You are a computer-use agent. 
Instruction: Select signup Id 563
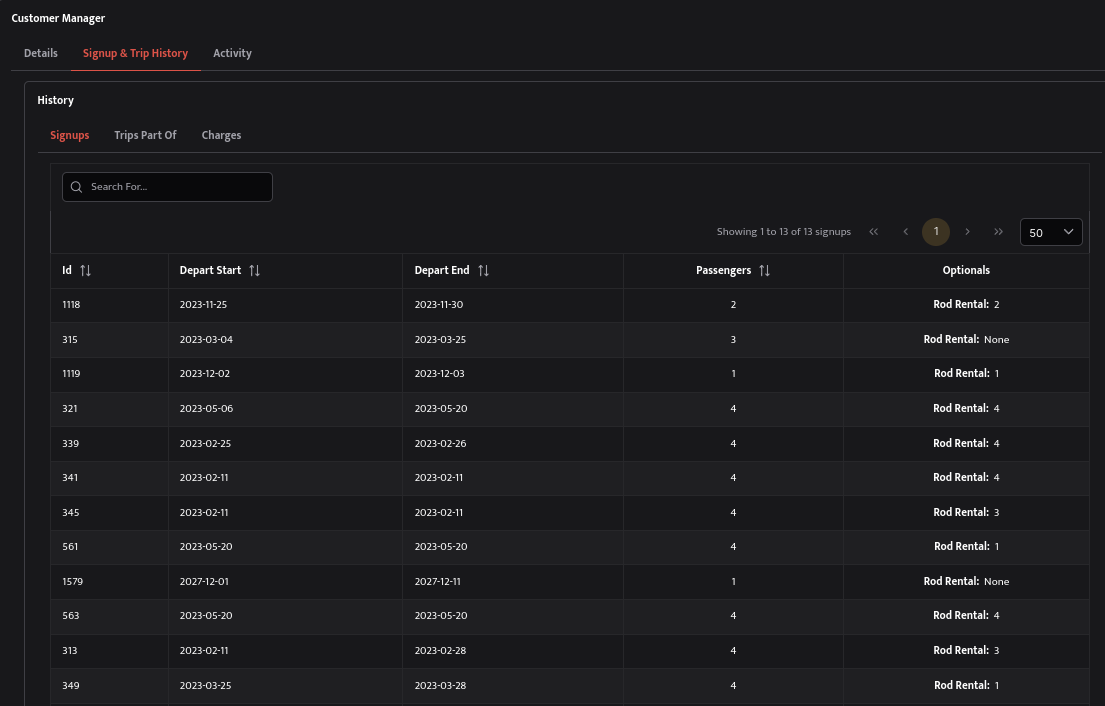click(x=569, y=616)
